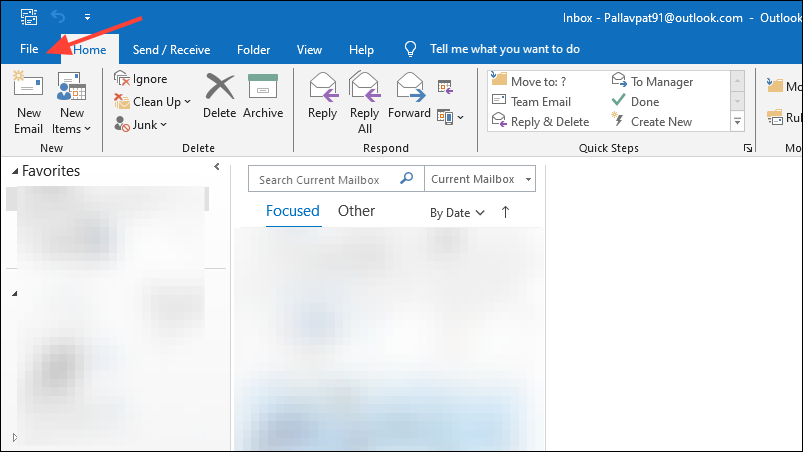Click Quick Steps gallery down arrow

(x=737, y=101)
